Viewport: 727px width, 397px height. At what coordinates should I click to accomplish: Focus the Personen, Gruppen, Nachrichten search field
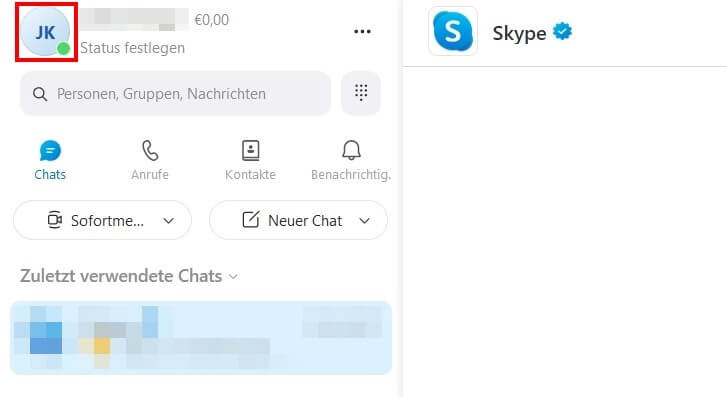175,94
